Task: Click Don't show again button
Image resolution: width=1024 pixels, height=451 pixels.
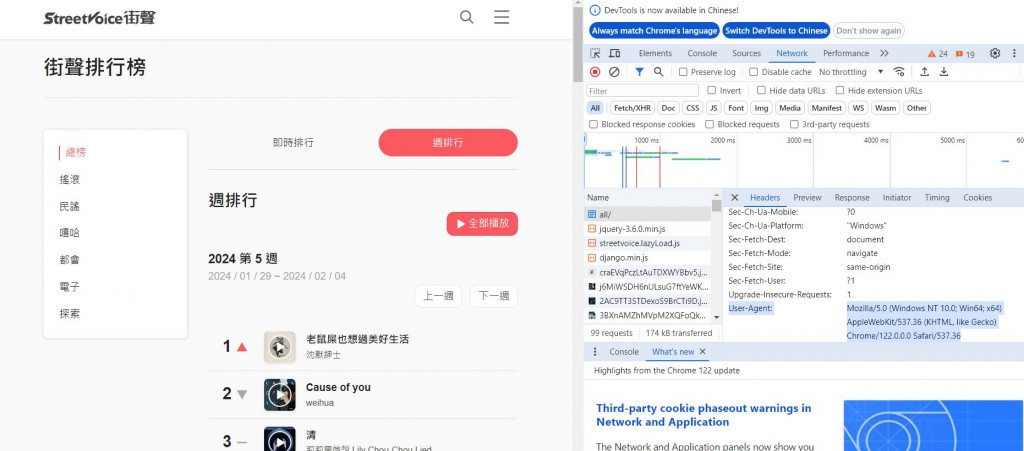Action: point(869,31)
